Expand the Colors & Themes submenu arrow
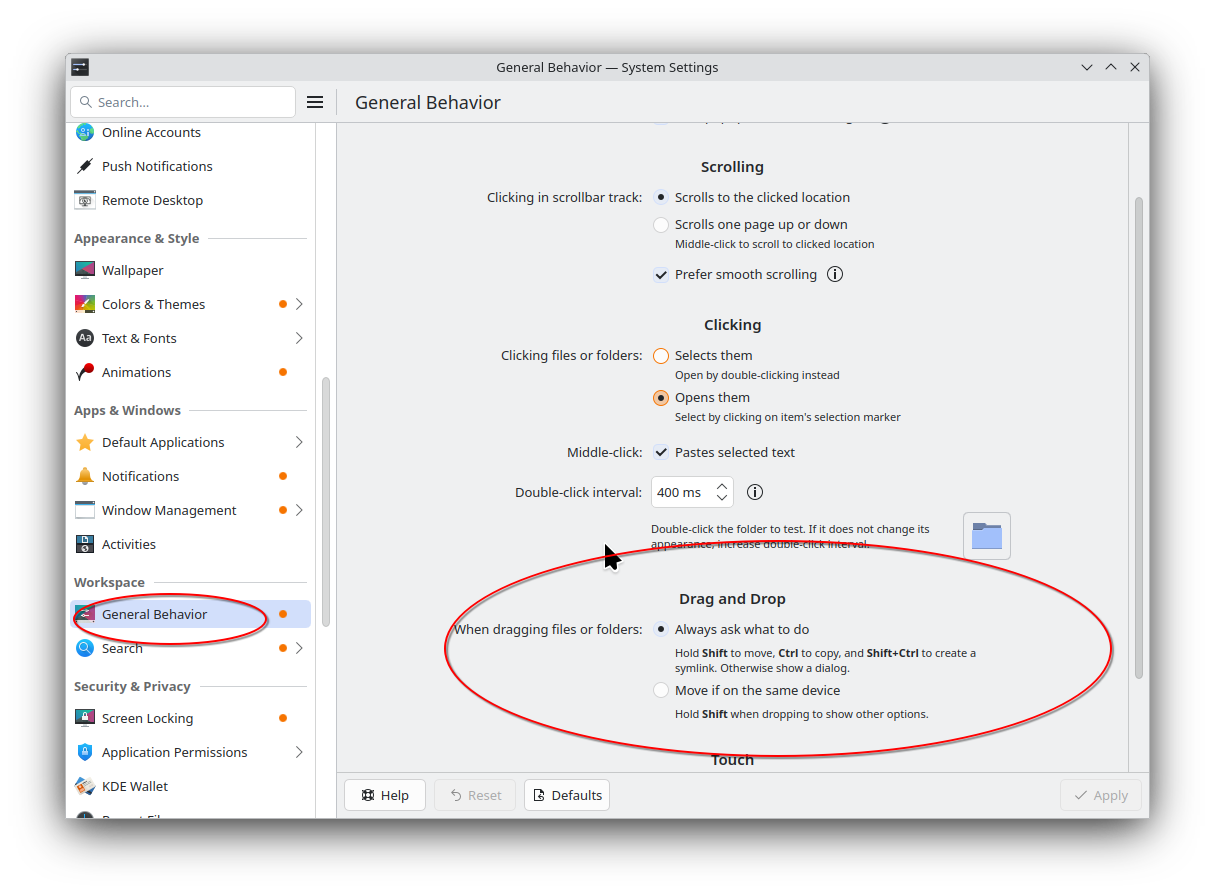 coord(299,304)
